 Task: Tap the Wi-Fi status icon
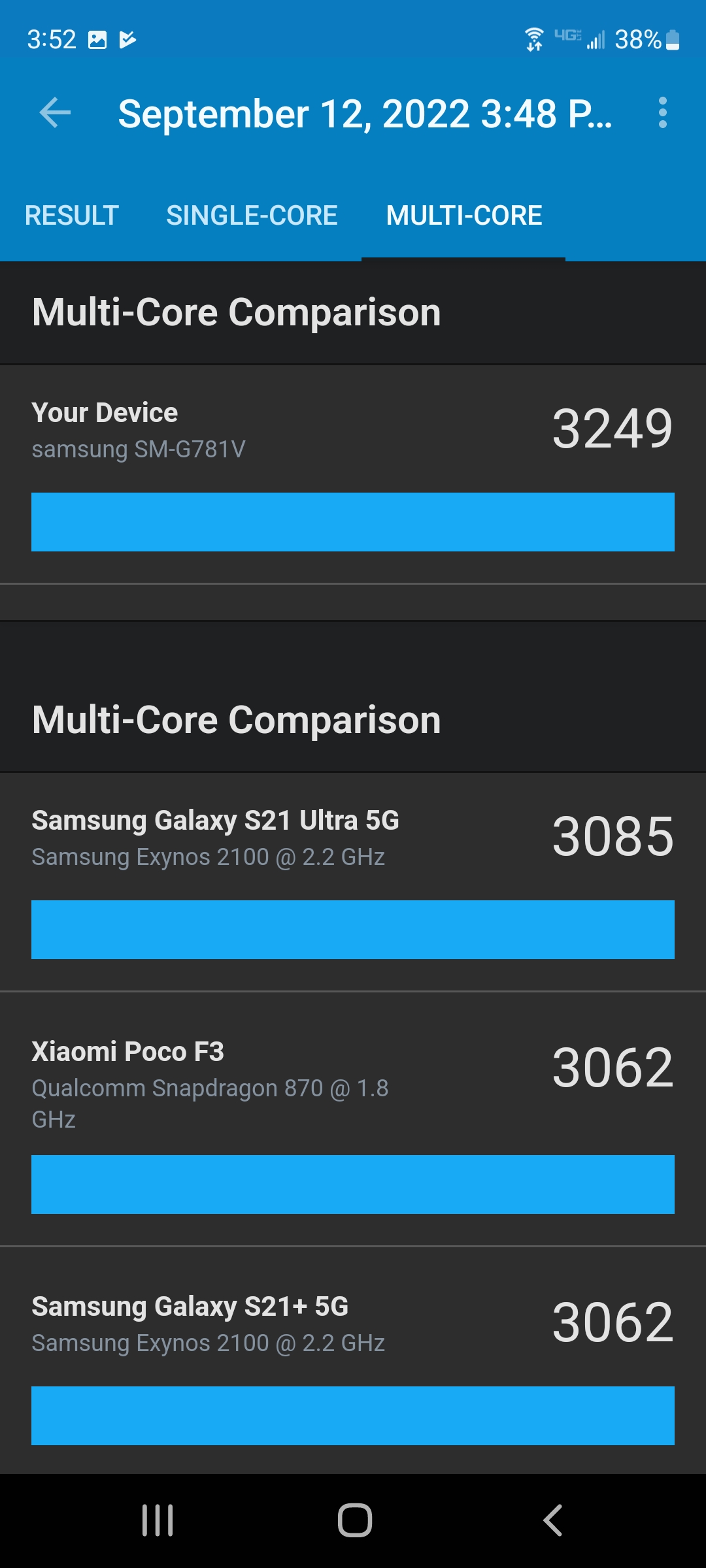[534, 39]
